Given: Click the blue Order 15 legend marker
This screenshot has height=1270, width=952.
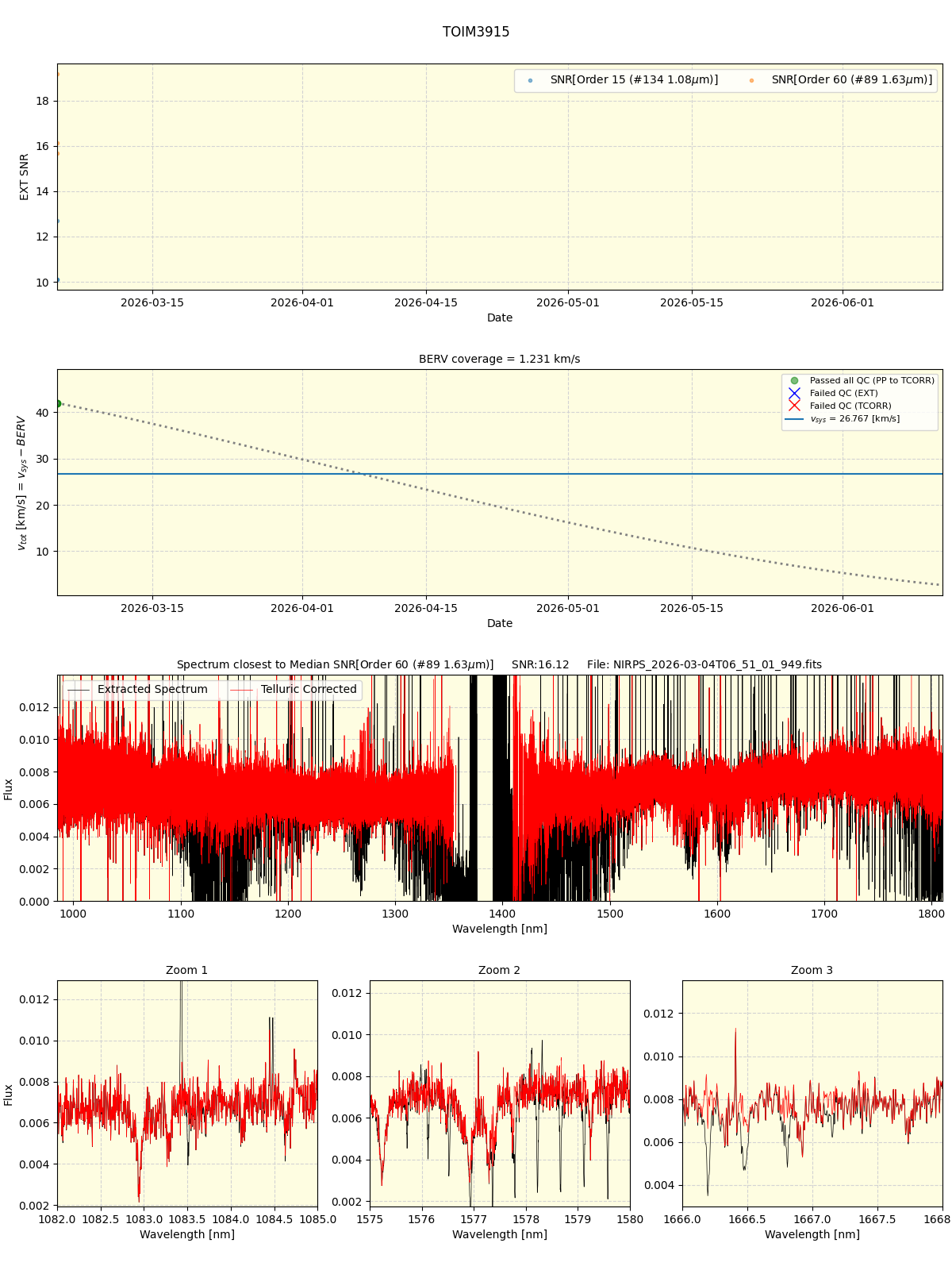Looking at the screenshot, I should [531, 80].
